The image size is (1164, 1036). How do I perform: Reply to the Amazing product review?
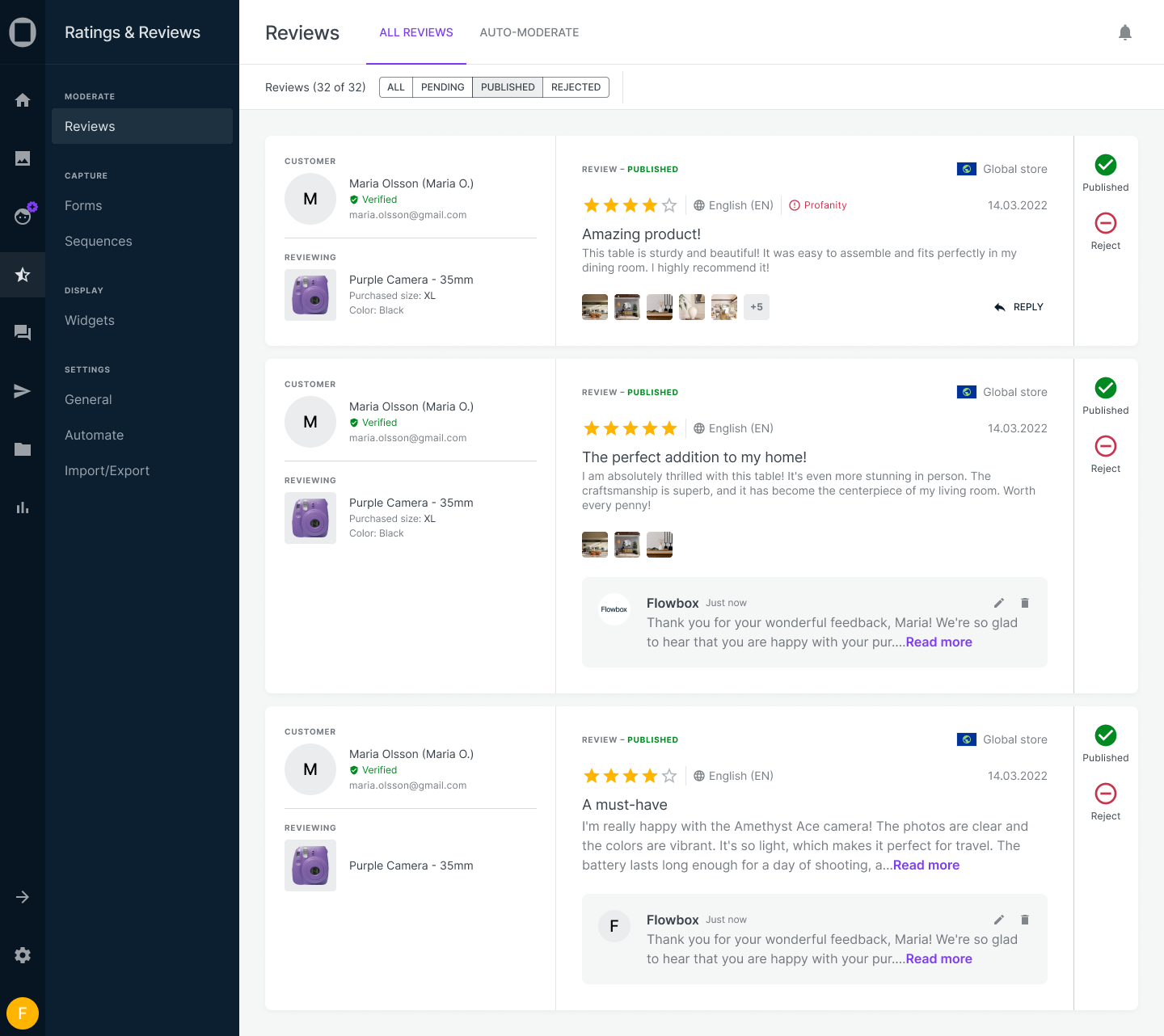(x=1019, y=307)
